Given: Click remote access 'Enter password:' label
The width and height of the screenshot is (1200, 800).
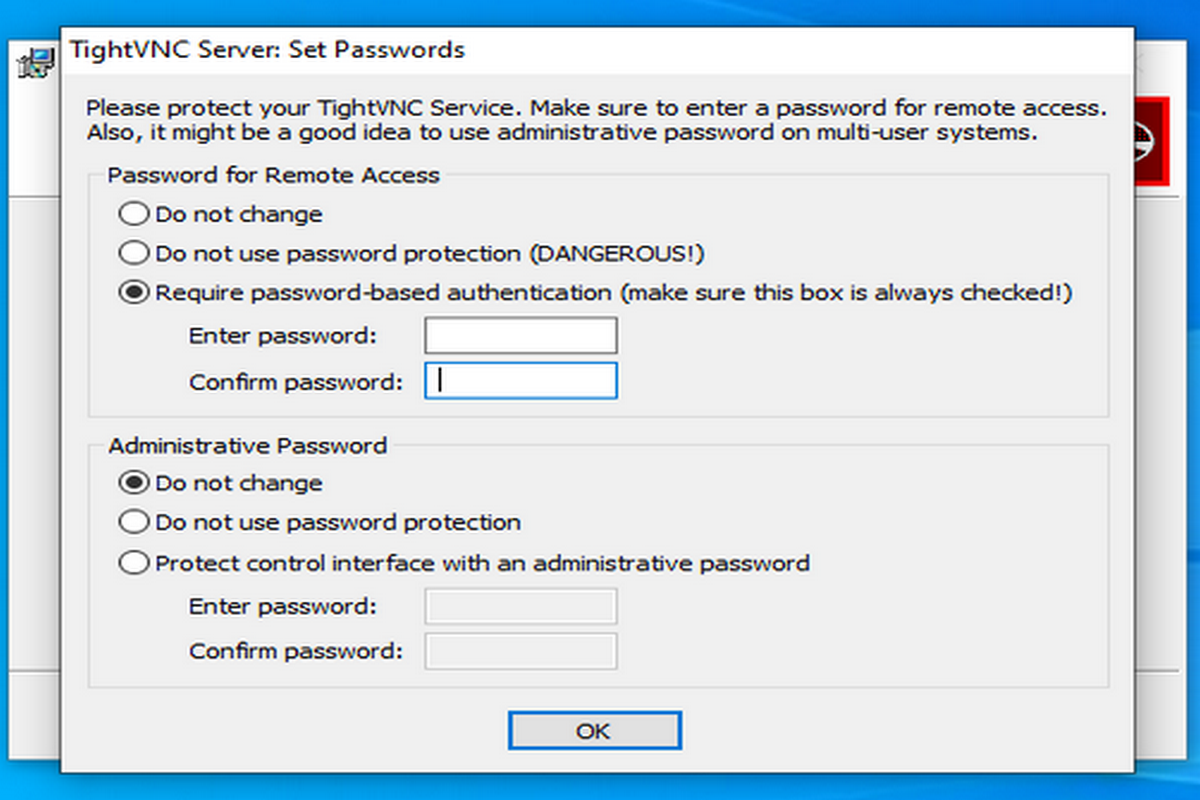Looking at the screenshot, I should click(x=282, y=336).
